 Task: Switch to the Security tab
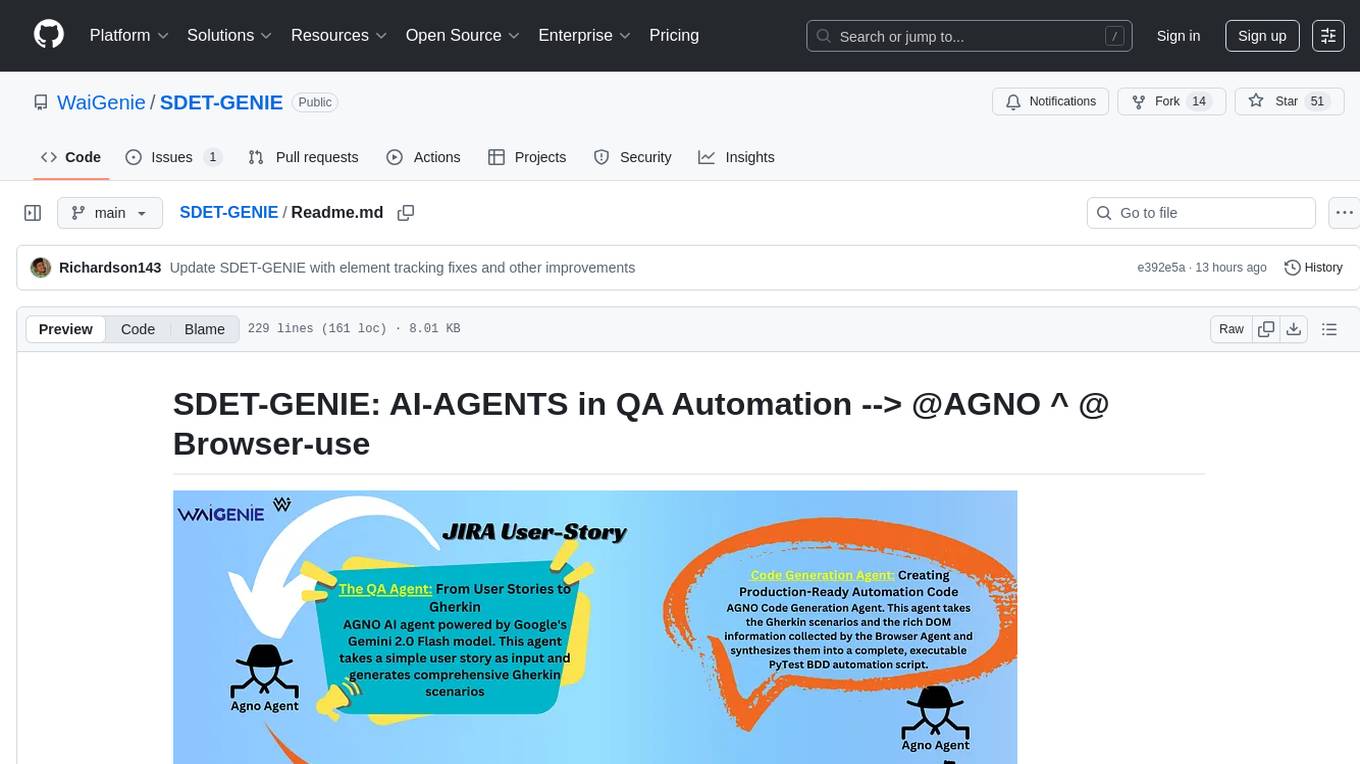pyautogui.click(x=632, y=157)
